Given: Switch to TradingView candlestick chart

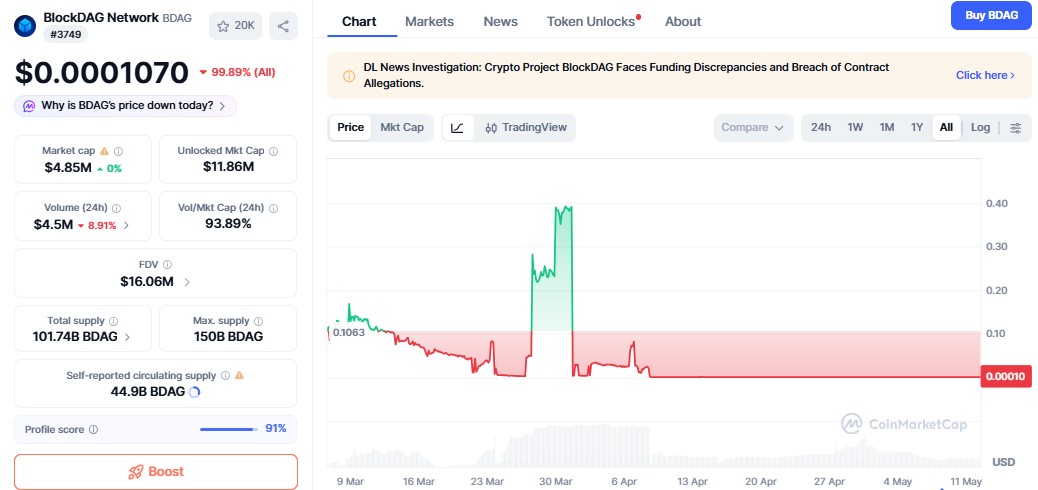Looking at the screenshot, I should click(x=526, y=128).
